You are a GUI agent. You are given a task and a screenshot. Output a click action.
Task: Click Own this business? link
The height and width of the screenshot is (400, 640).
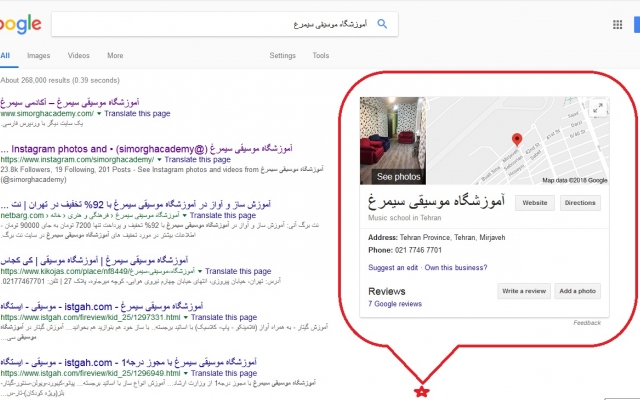(x=456, y=268)
